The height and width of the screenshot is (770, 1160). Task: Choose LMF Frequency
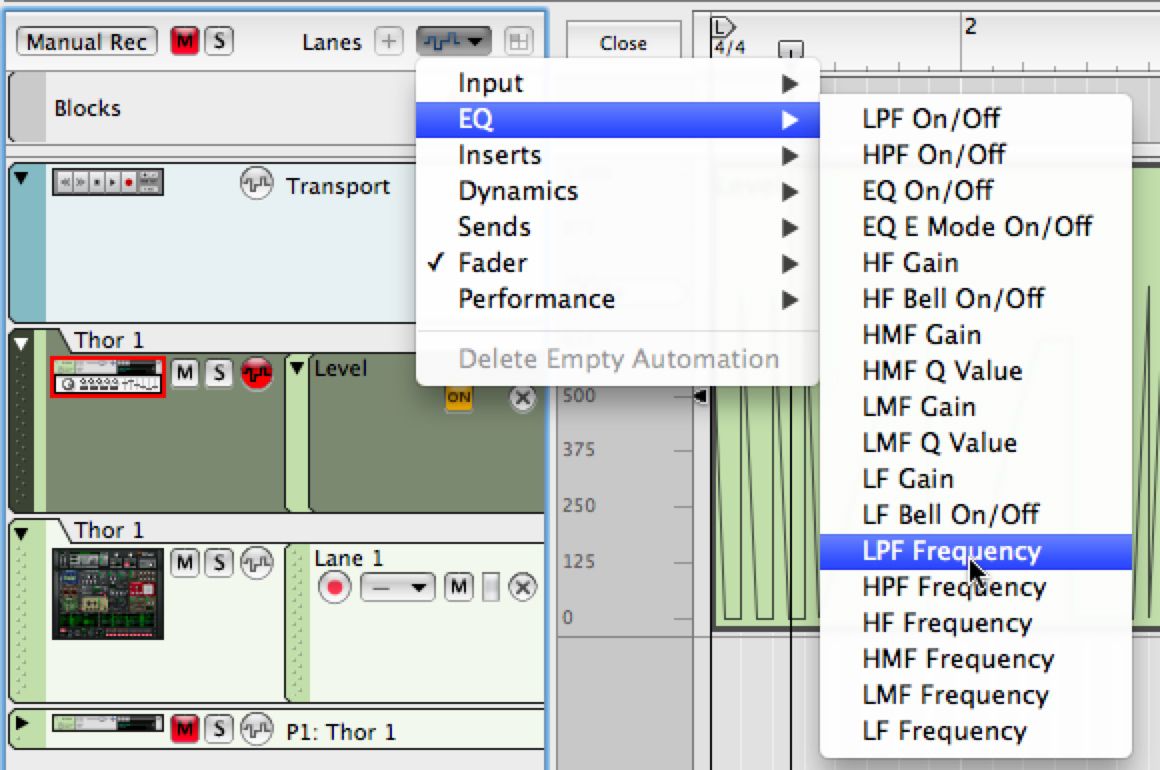(976, 695)
